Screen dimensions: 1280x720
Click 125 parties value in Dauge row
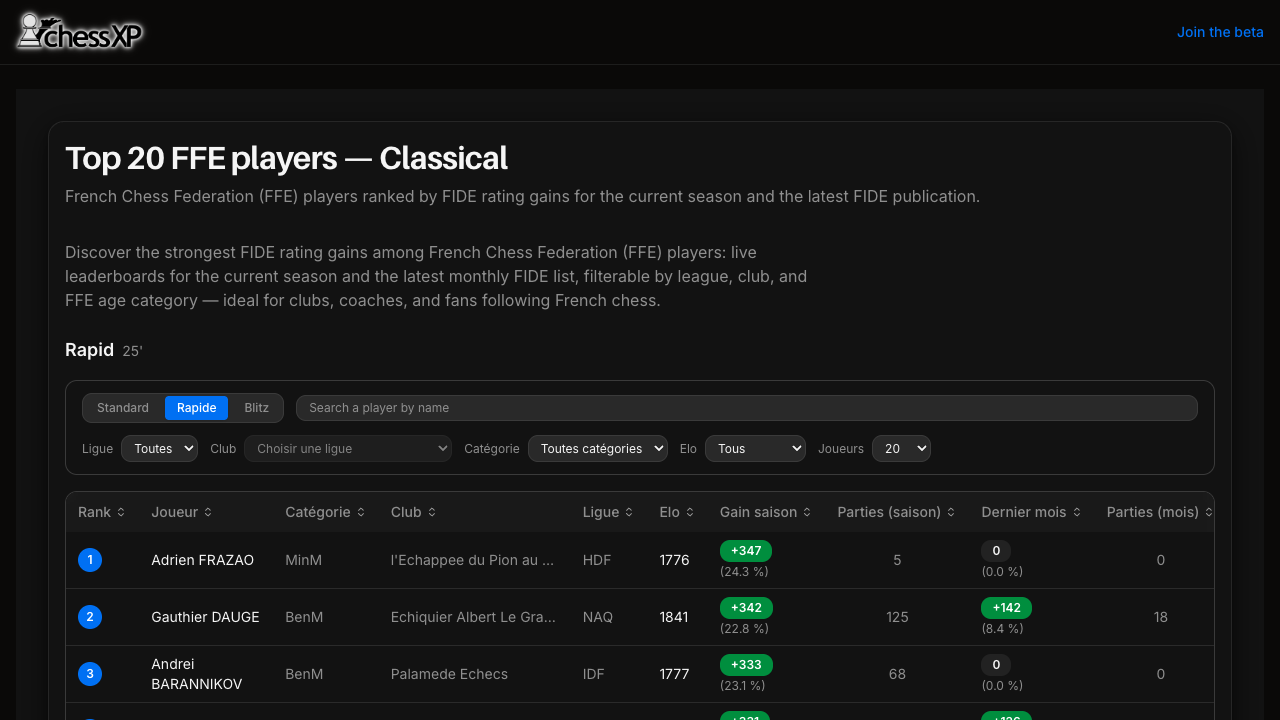[897, 617]
